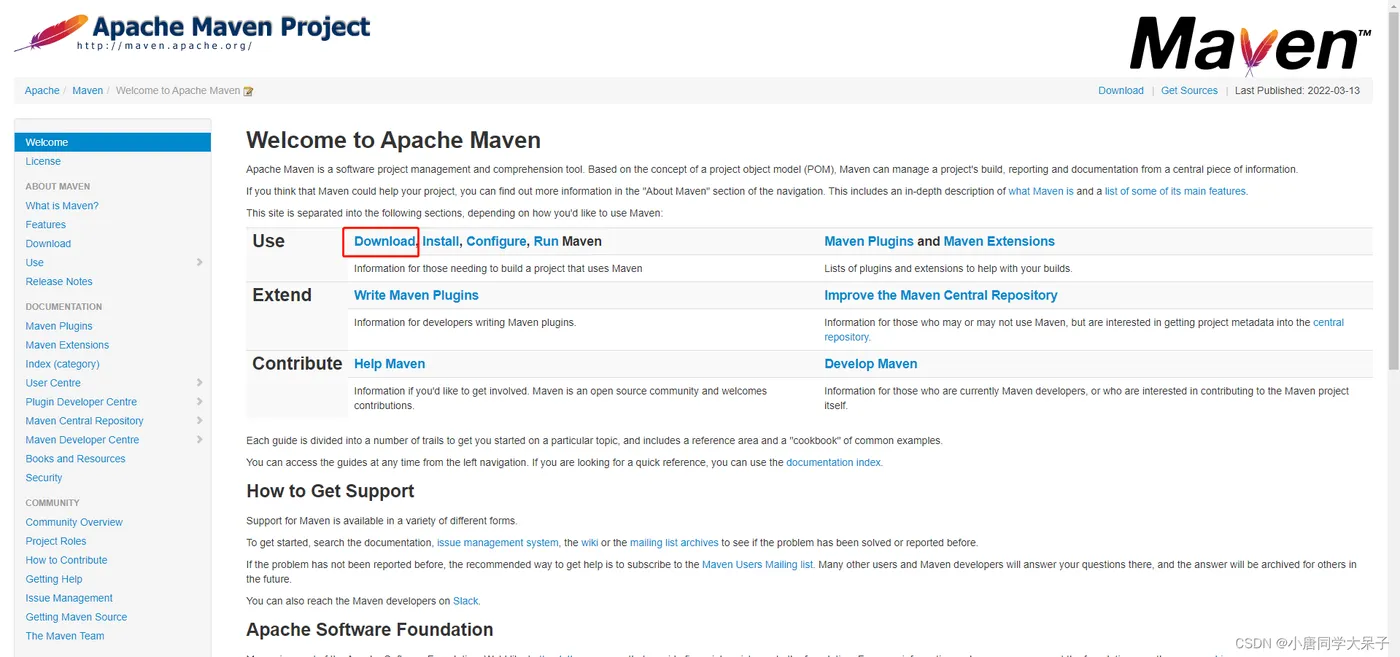
Task: Click the Get Sources header link
Action: [x=1189, y=91]
